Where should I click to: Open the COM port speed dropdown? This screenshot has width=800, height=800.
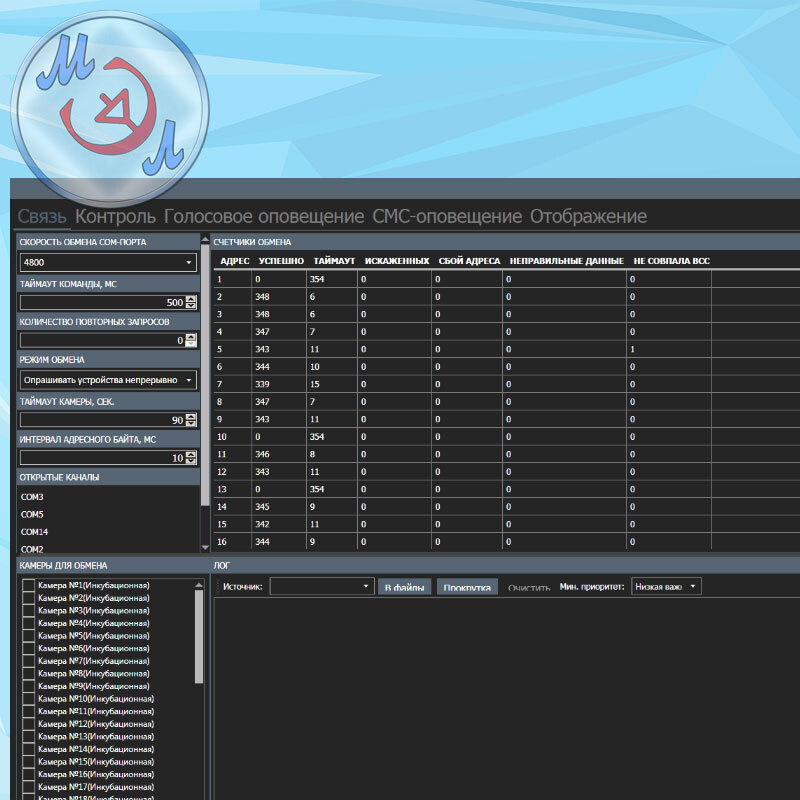[108, 262]
